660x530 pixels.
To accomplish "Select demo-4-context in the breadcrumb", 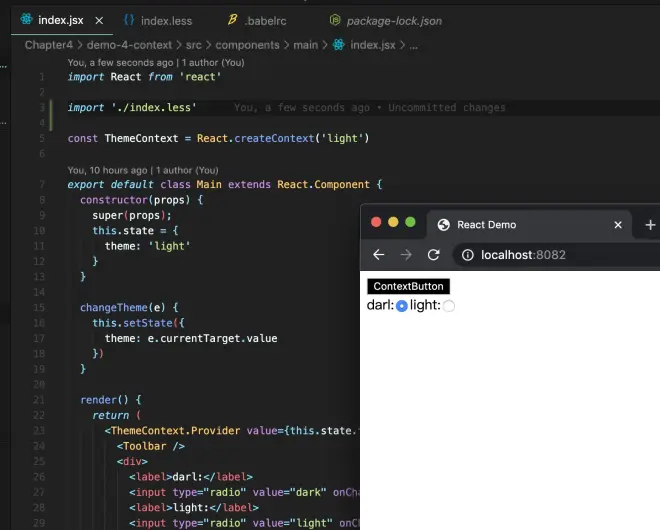I will pyautogui.click(x=129, y=45).
